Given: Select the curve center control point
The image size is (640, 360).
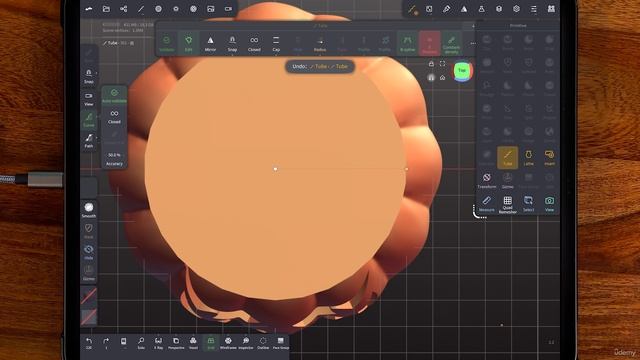Looking at the screenshot, I should pos(276,169).
